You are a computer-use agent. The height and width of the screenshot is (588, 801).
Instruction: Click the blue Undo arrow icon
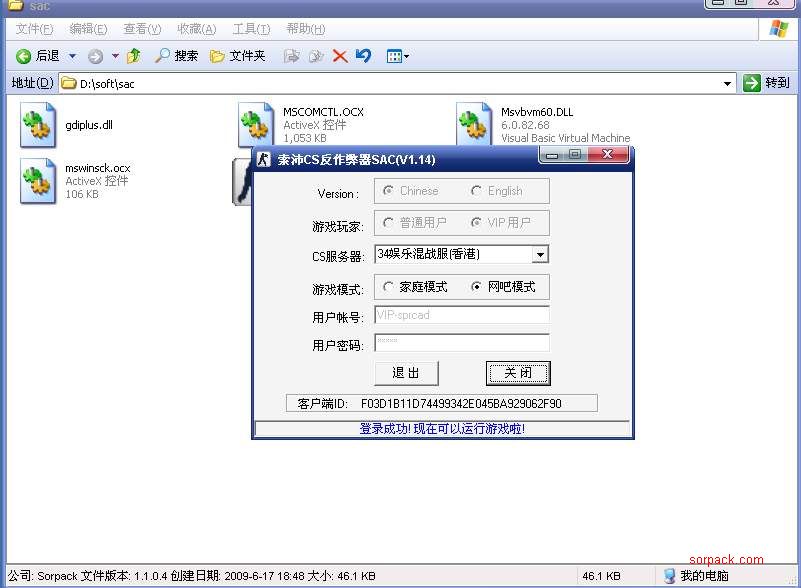(x=363, y=56)
